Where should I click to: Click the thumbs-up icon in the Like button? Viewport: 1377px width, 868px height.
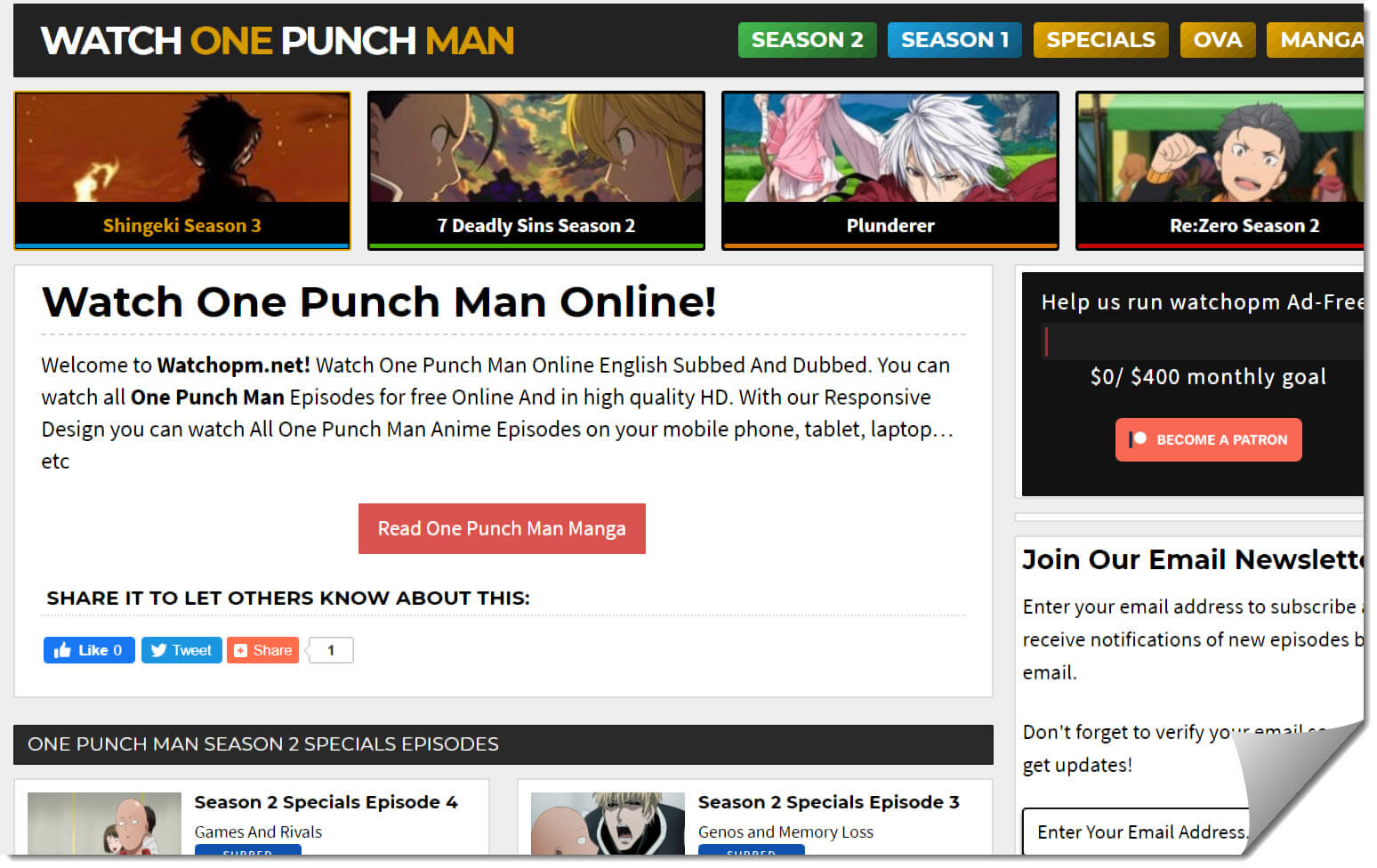pyautogui.click(x=62, y=650)
